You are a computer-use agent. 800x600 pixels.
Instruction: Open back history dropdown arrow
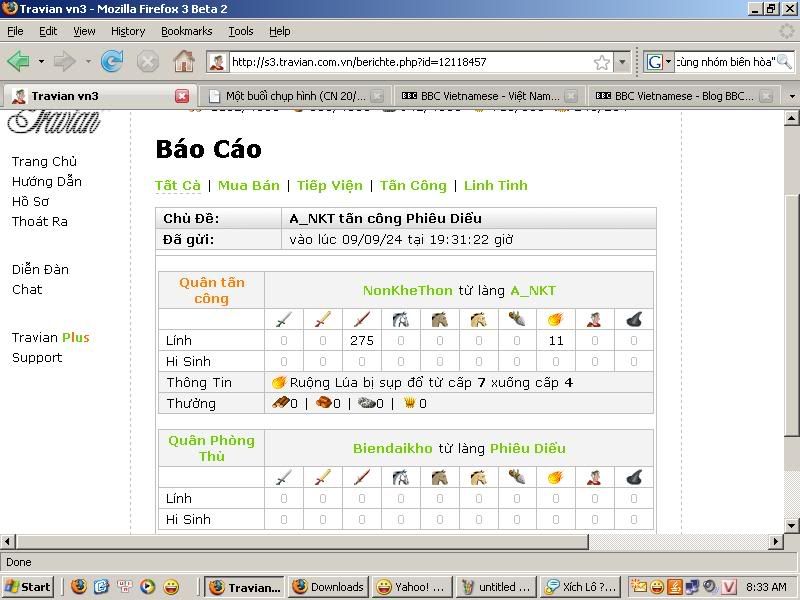(41, 62)
